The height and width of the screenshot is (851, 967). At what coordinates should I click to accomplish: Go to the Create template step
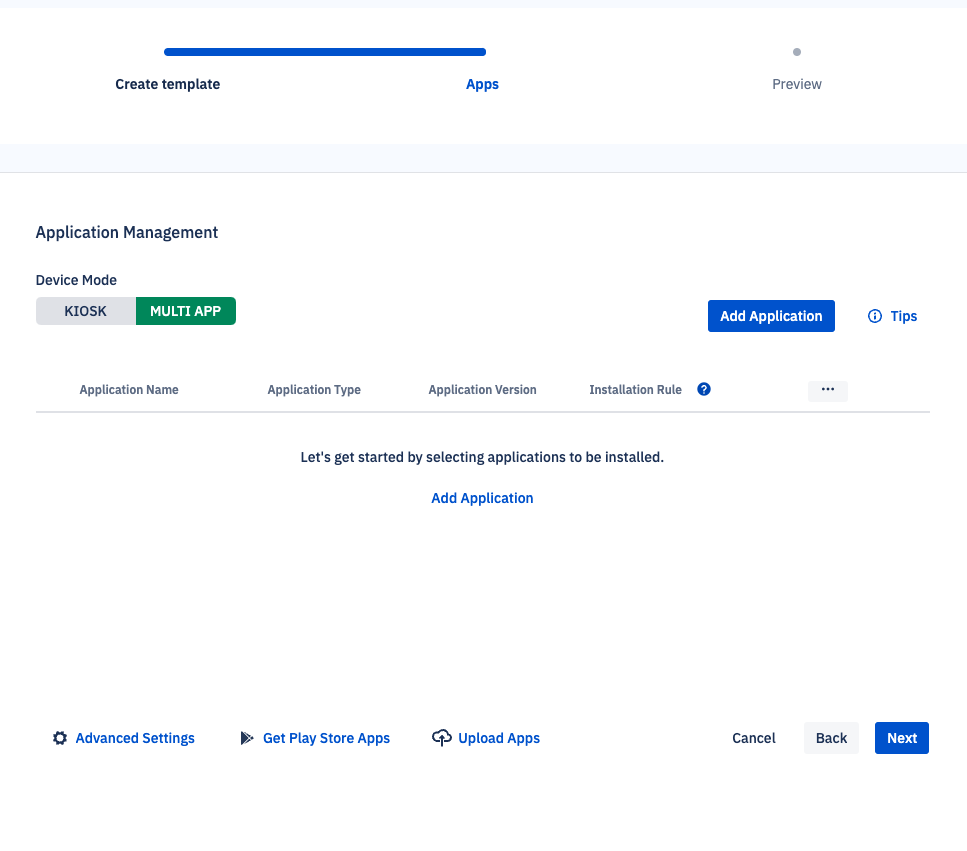pos(168,84)
